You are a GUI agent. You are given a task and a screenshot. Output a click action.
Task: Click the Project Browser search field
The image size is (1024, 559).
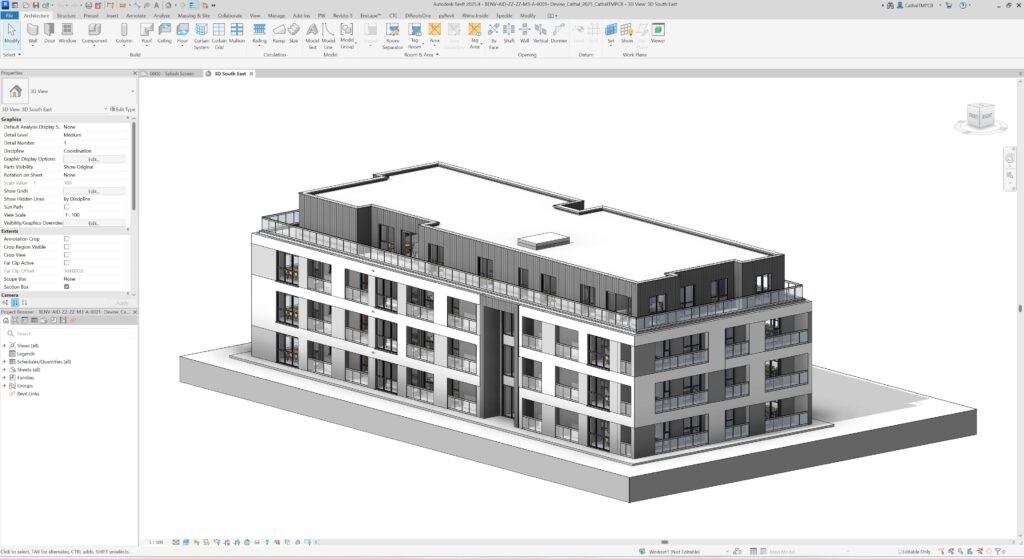70,333
